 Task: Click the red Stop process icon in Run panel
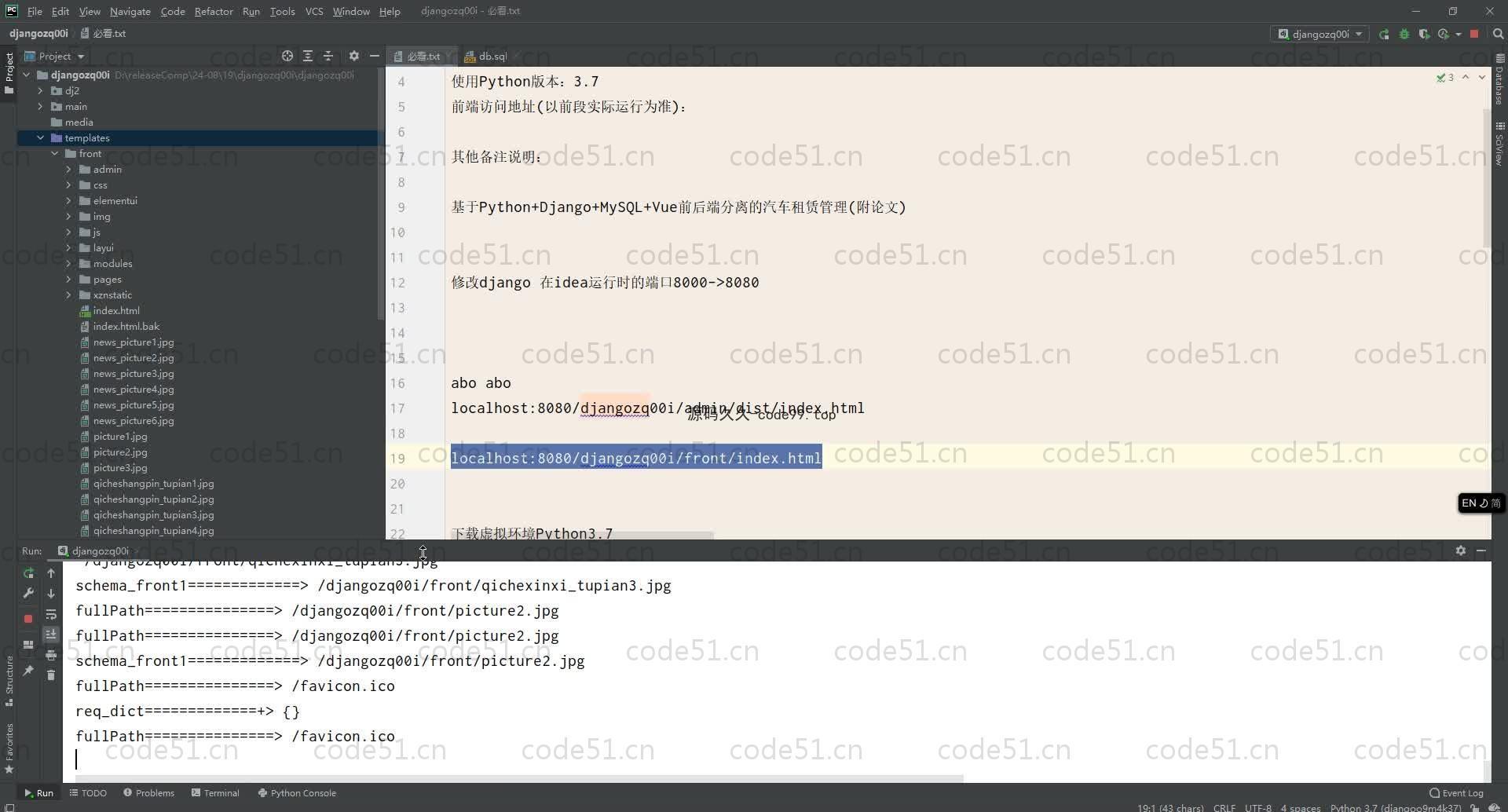pyautogui.click(x=28, y=619)
